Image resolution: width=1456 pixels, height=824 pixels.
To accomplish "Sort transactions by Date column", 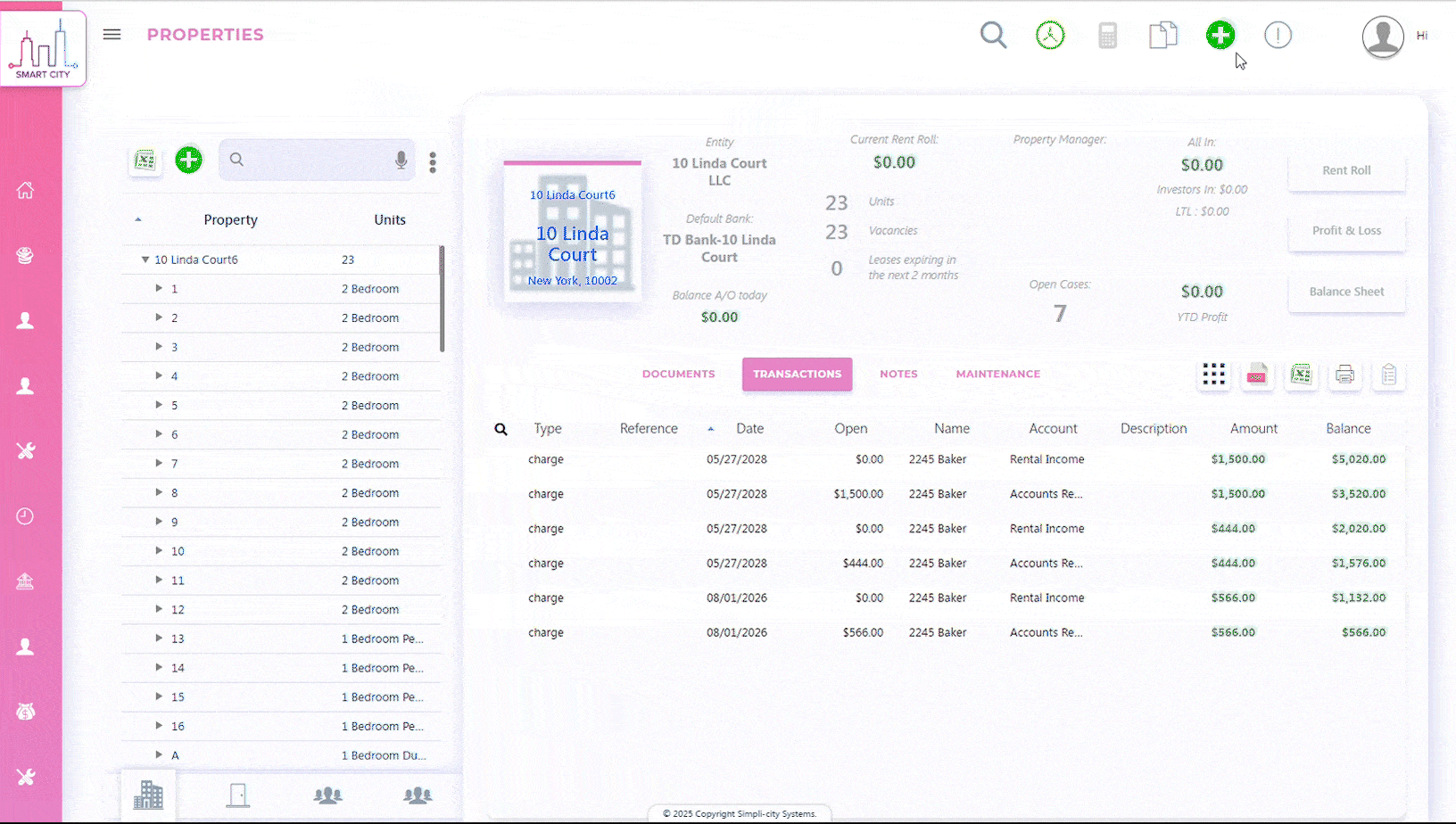I will coord(749,429).
